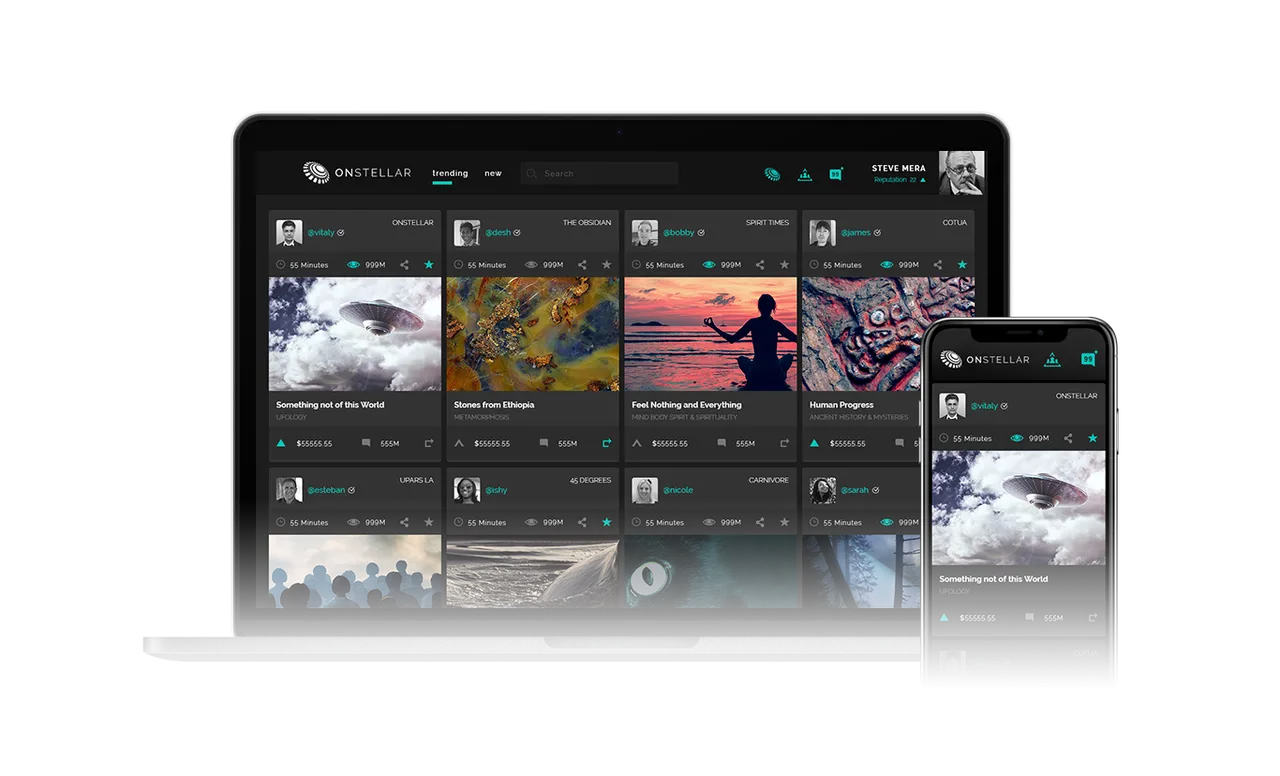Click the teal spiral galaxy icon in laptop header
1280x776 pixels.
coord(772,174)
